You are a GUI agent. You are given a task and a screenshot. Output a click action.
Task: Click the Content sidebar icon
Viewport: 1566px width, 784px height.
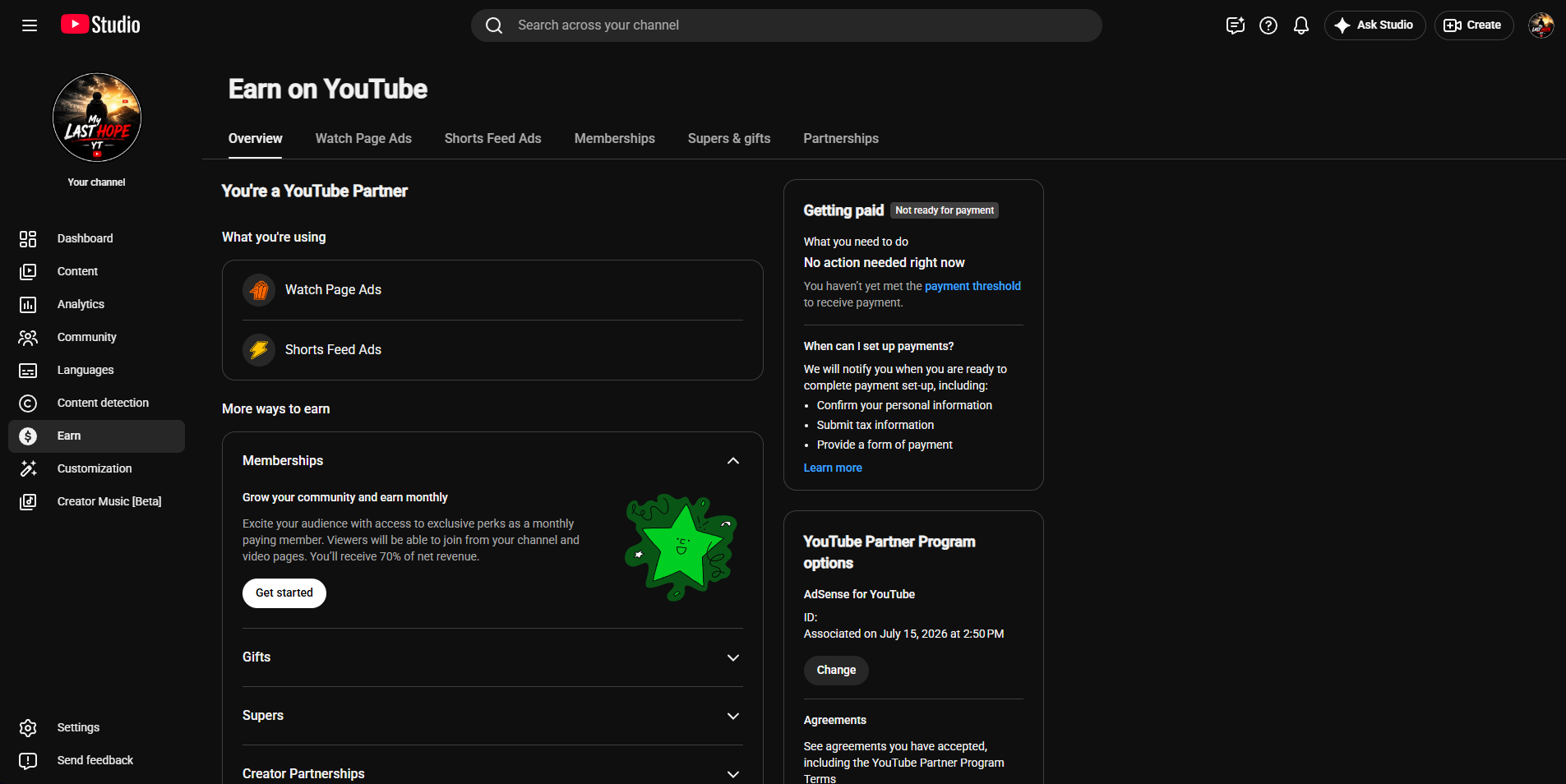(x=28, y=271)
